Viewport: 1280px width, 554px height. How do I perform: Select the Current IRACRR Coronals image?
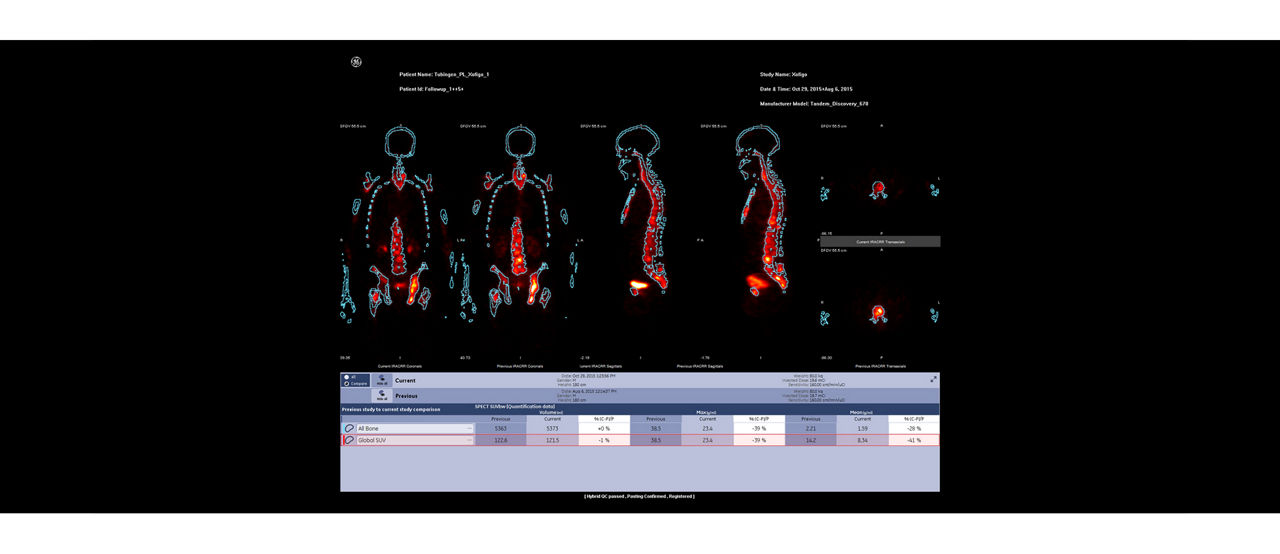(x=399, y=240)
